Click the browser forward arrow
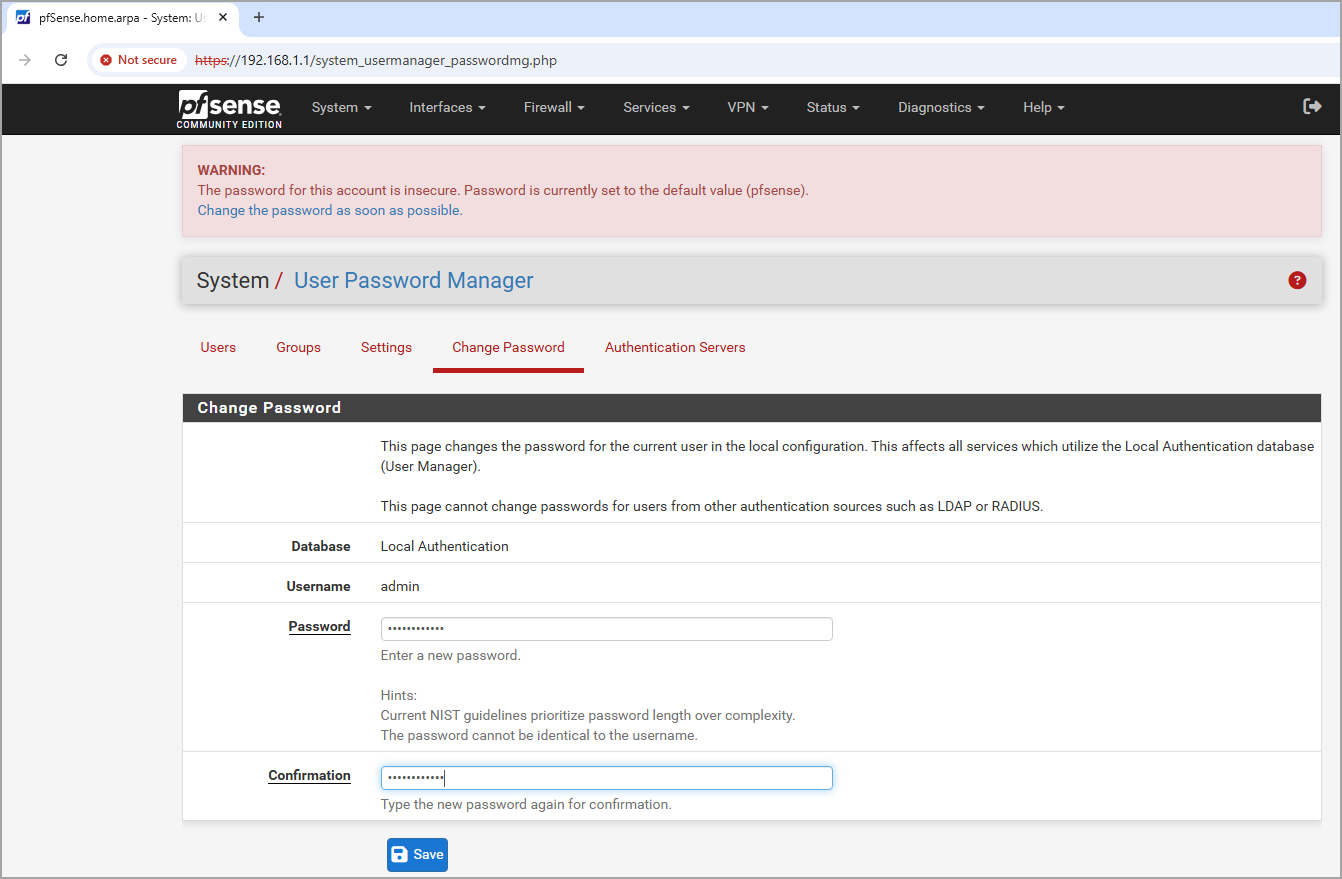1342x879 pixels. point(25,60)
